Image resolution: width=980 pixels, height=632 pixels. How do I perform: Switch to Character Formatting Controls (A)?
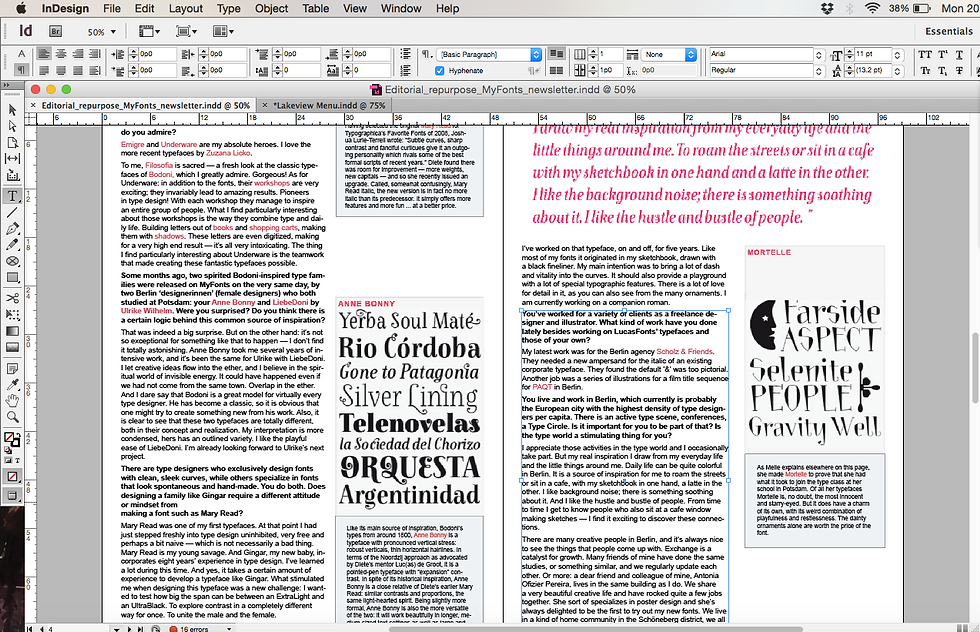pos(21,54)
